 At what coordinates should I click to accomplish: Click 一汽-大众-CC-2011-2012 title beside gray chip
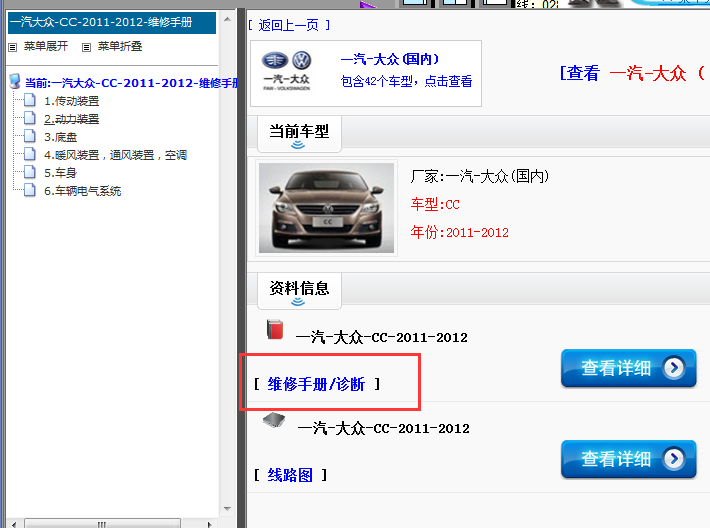click(x=384, y=428)
